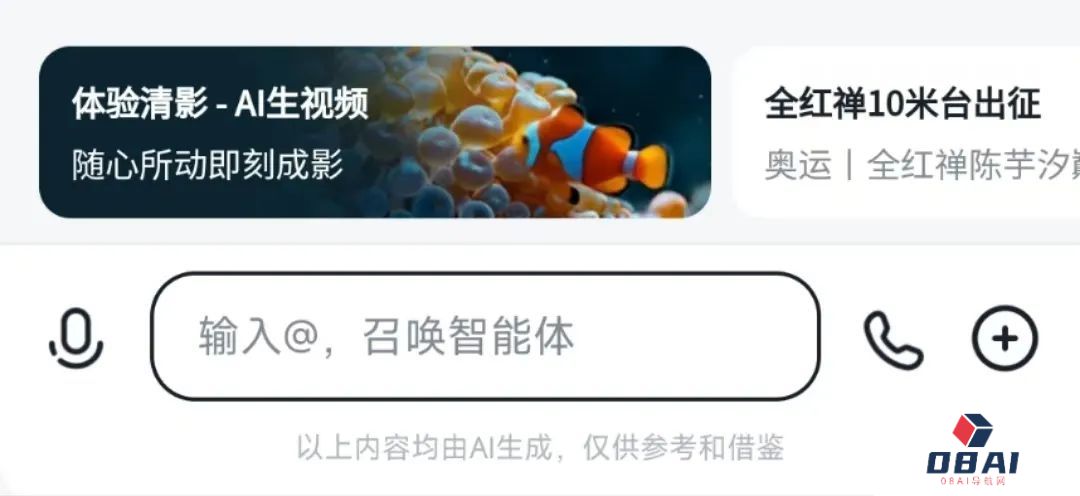Viewport: 1080px width, 496px height.
Task: Click the 仅供参考和借鉴 note text
Action: coord(683,448)
